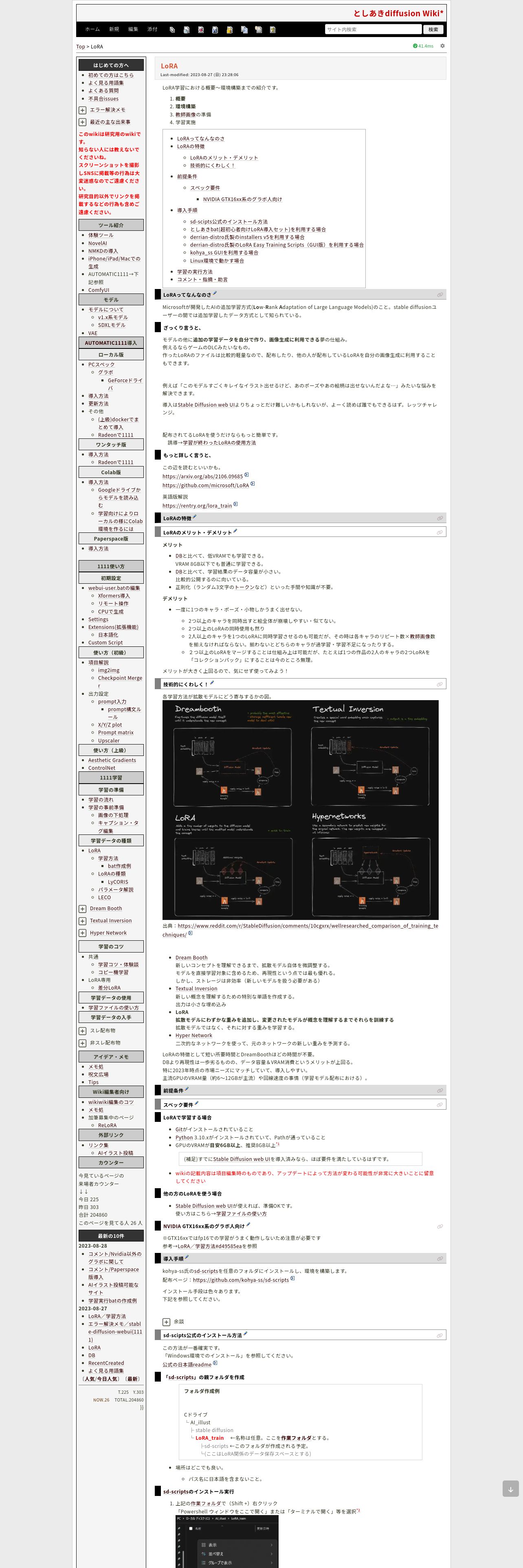Open 公式の日本語readme link
The image size is (523, 1568).
[187, 1364]
